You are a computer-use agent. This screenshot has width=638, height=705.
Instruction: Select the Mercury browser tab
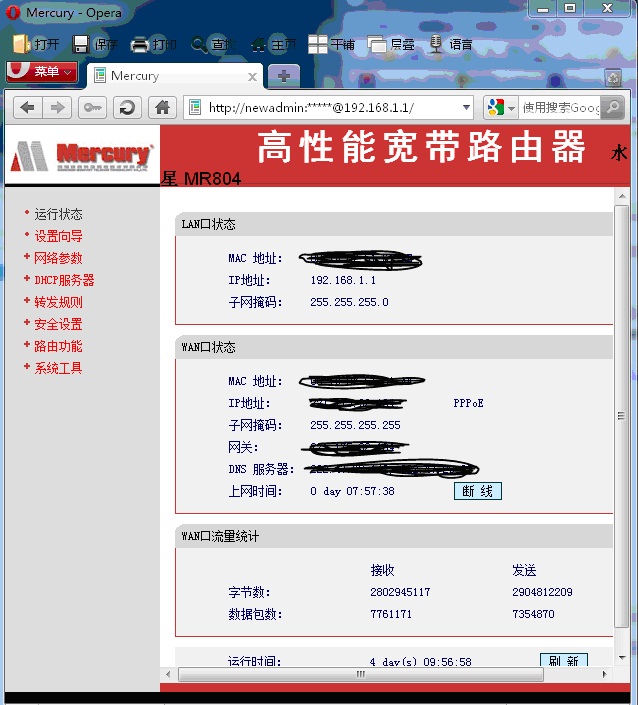(x=174, y=76)
